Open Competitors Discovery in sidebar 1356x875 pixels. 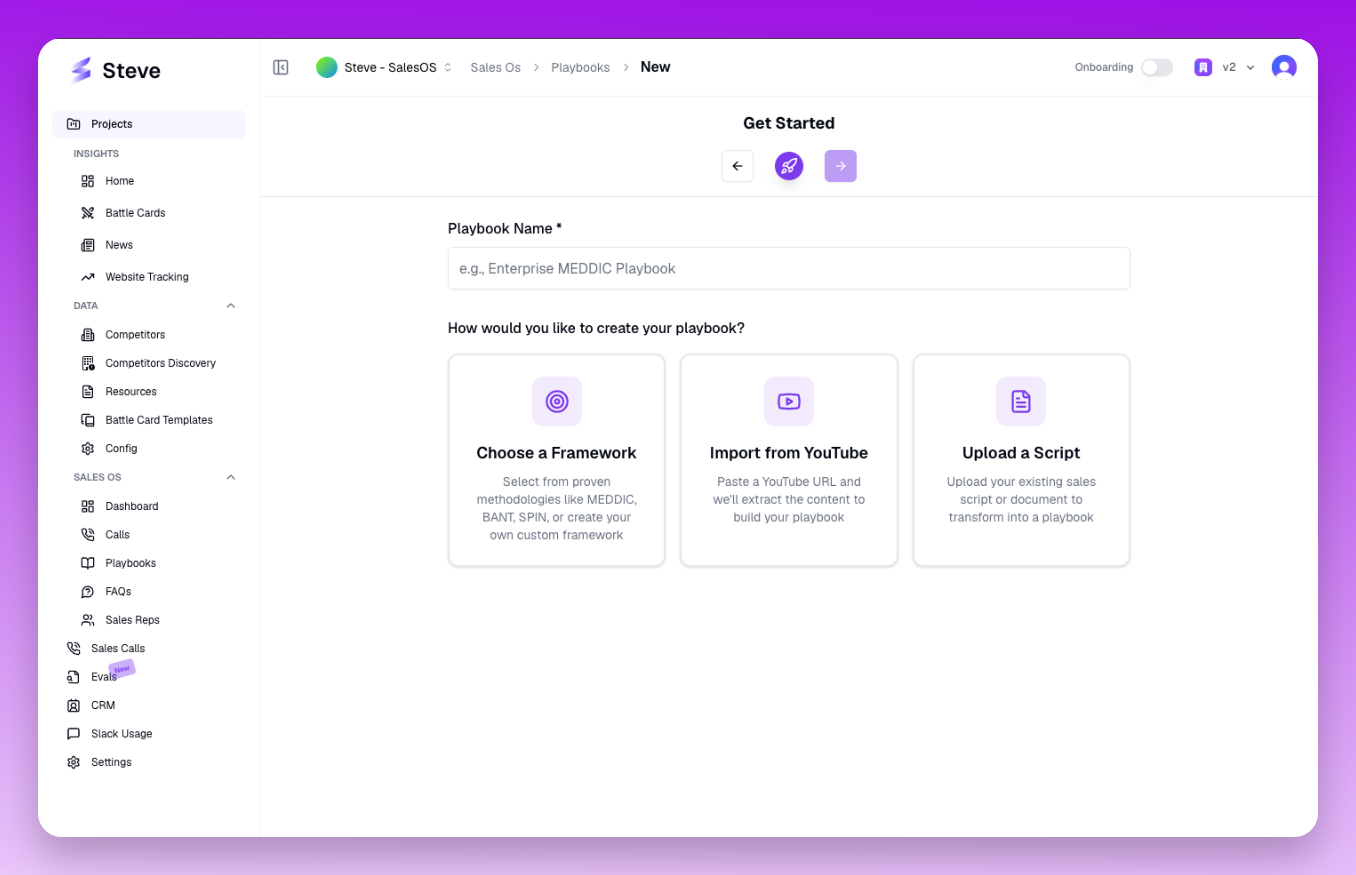[x=160, y=363]
